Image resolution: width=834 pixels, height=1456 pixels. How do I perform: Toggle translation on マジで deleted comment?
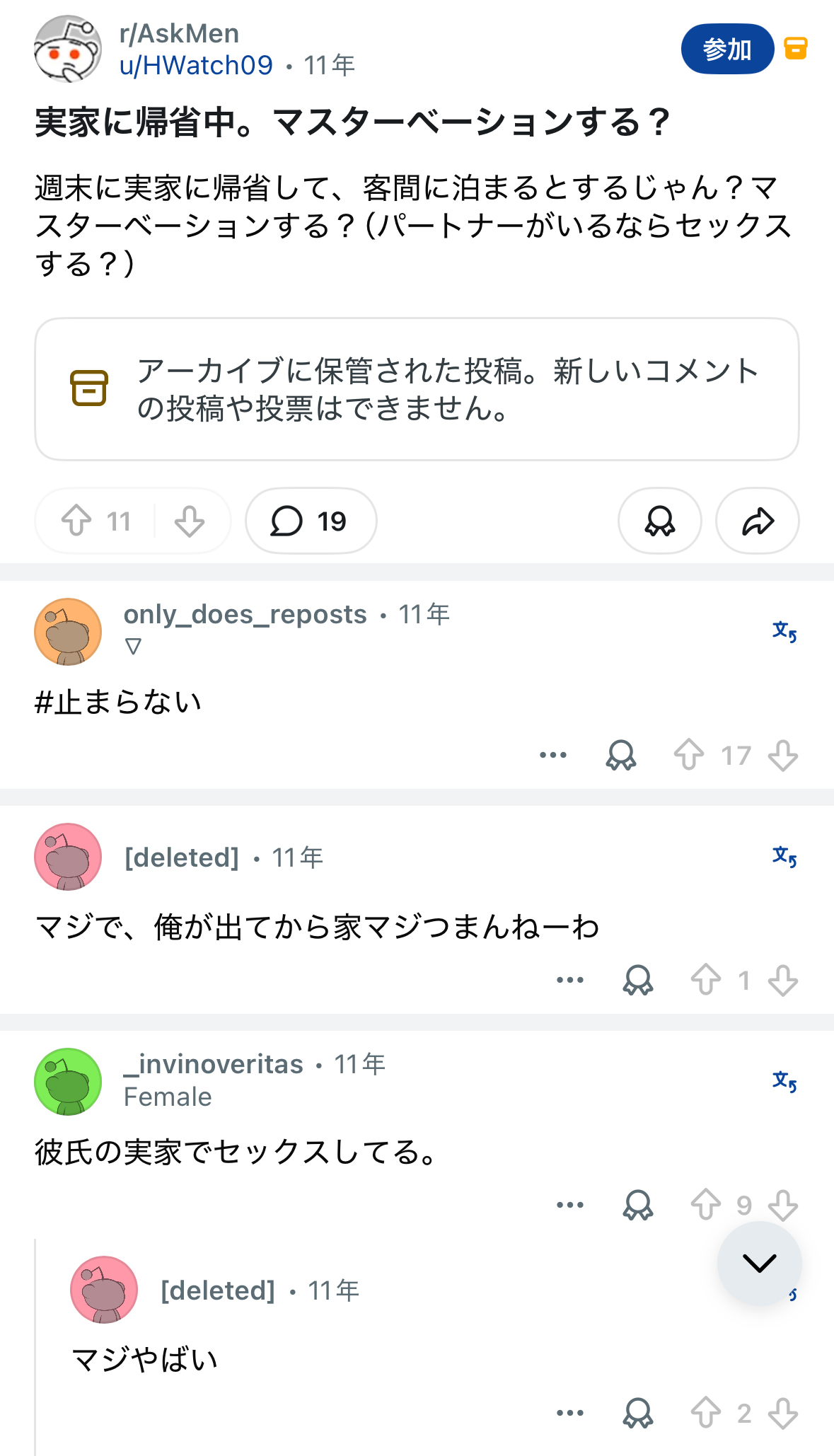pos(784,856)
